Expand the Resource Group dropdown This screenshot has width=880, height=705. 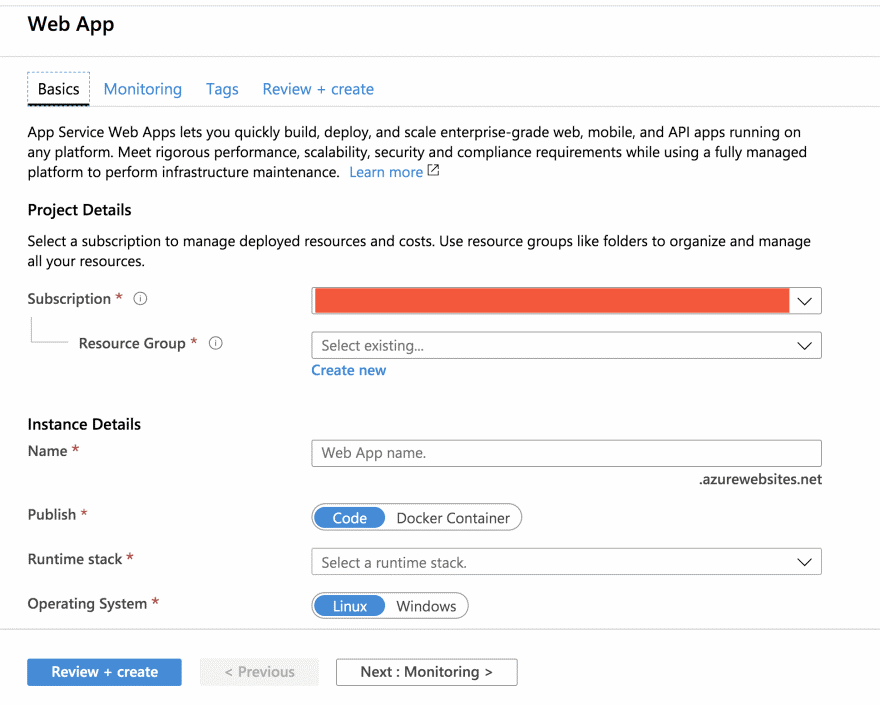click(x=566, y=345)
